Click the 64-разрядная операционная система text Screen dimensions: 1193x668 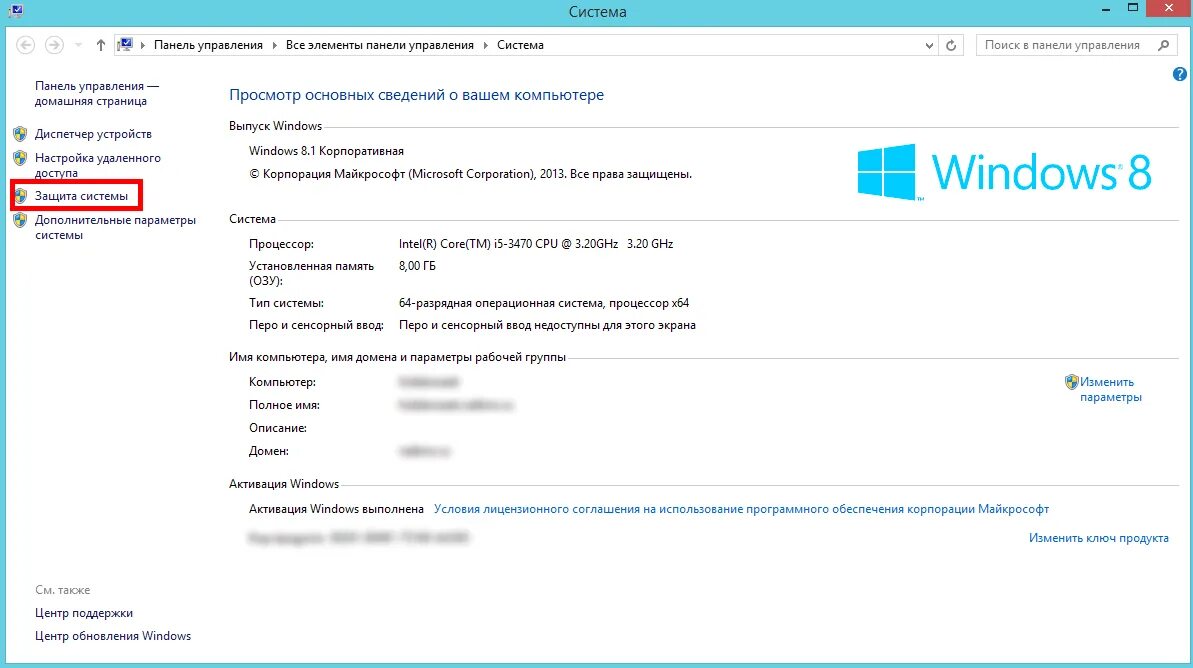[x=544, y=303]
